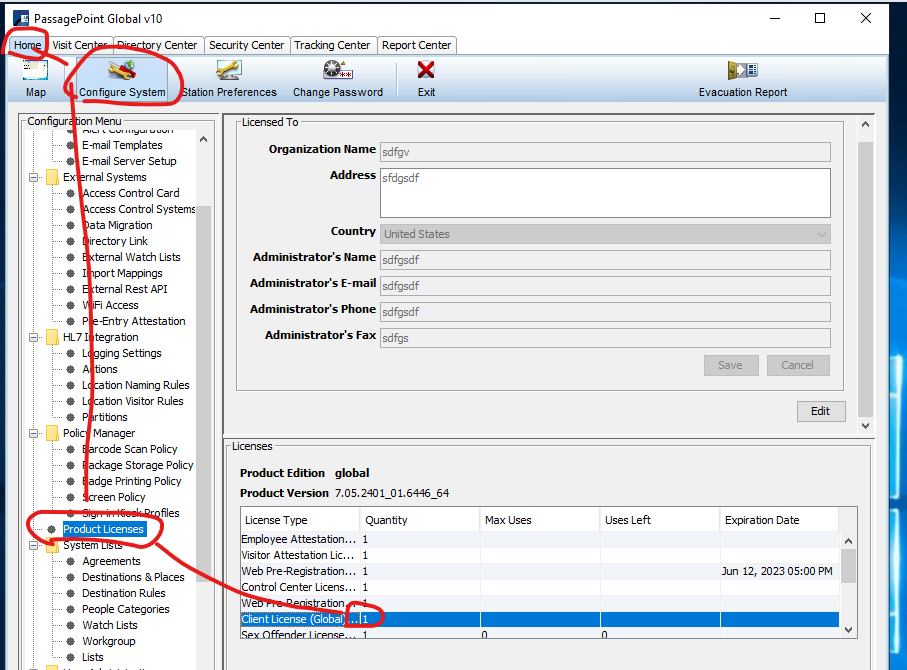The height and width of the screenshot is (670, 907).
Task: Collapse the HL7 Integration tree node
Action: [34, 337]
